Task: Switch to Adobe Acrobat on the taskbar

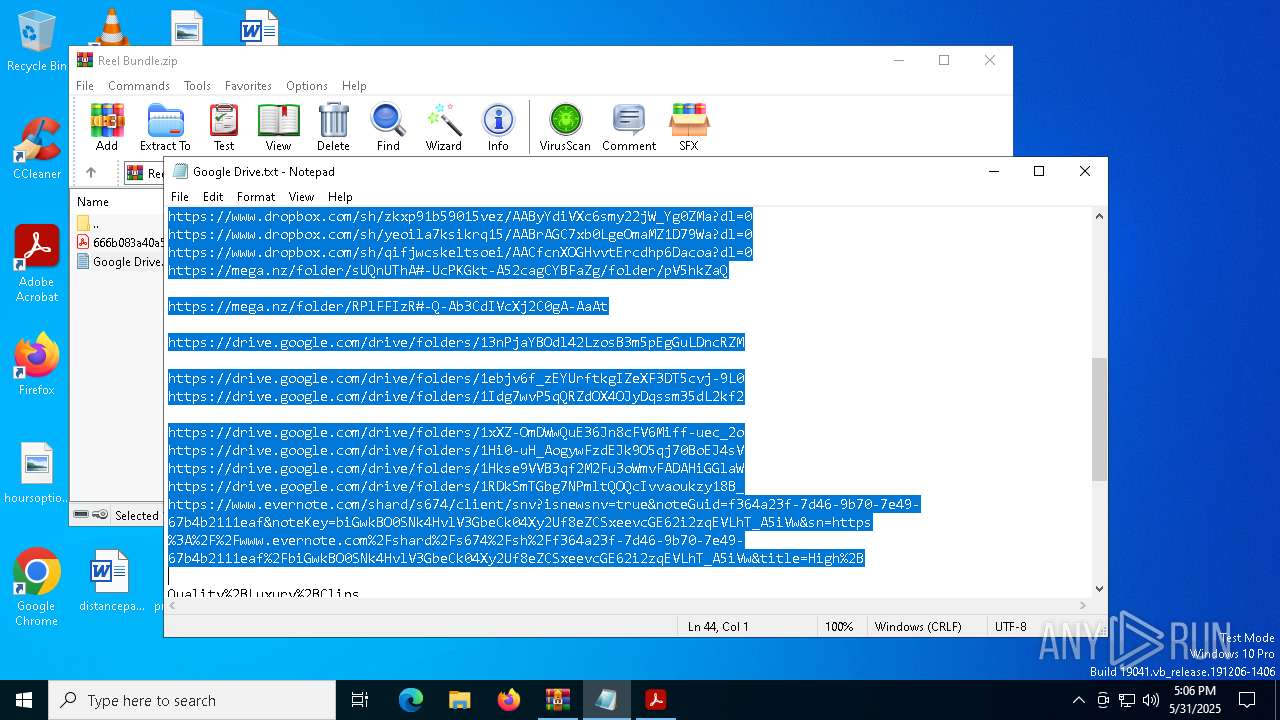Action: tap(656, 700)
